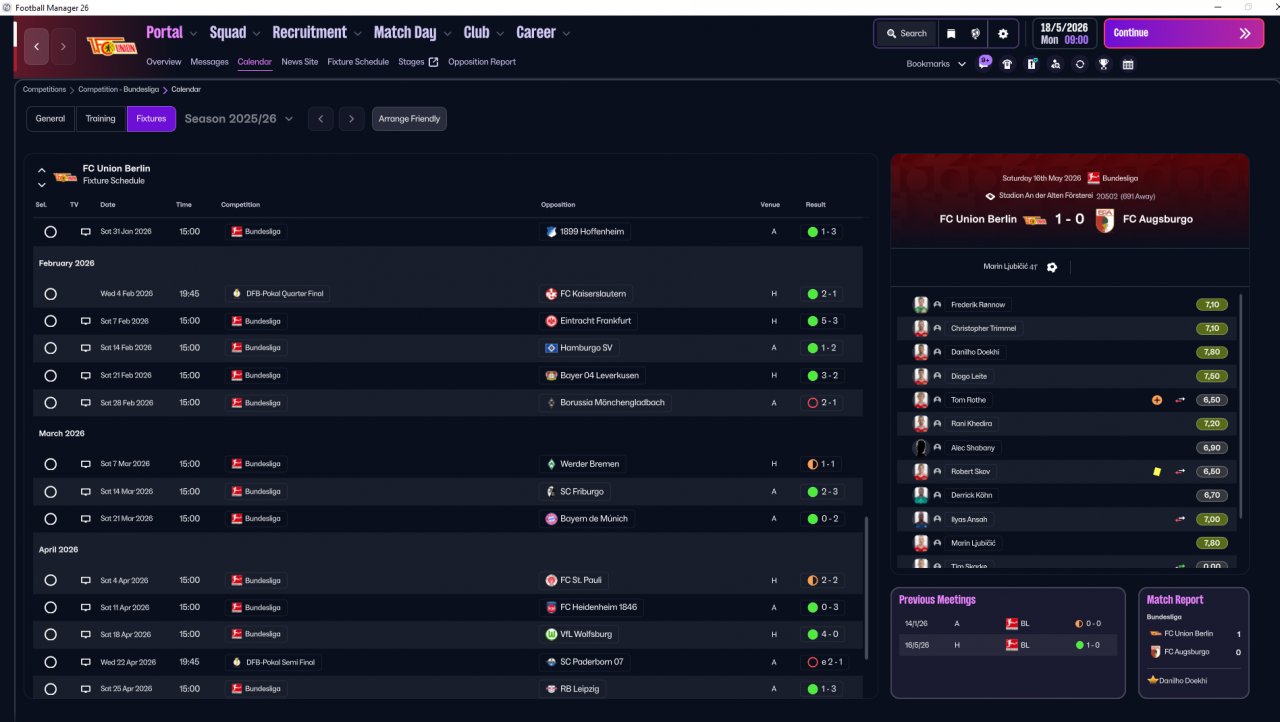Viewport: 1280px width, 722px height.
Task: Click the player ratings list scrollbar
Action: click(x=1240, y=405)
